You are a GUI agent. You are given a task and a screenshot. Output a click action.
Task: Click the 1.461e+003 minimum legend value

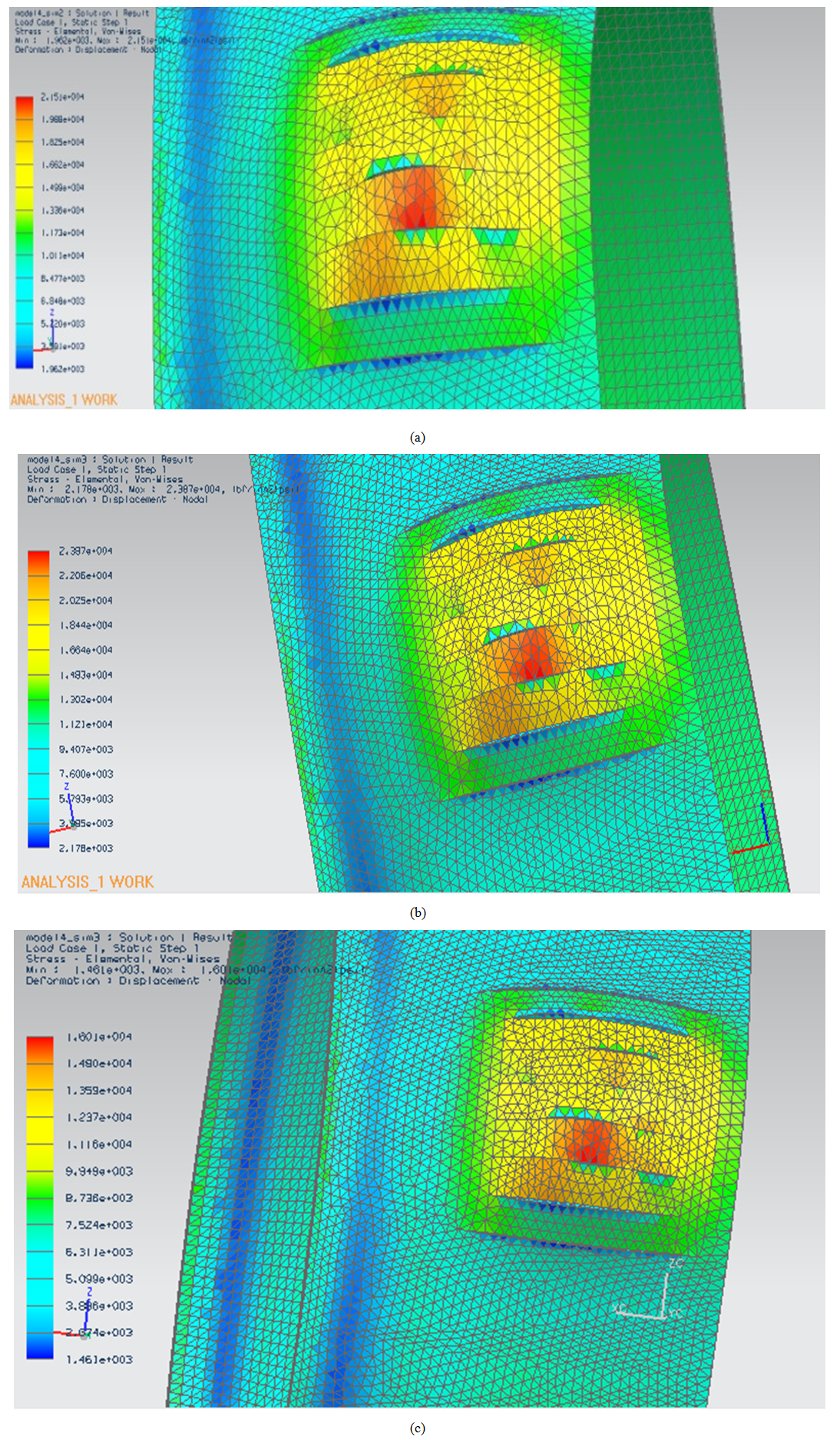tap(99, 1359)
